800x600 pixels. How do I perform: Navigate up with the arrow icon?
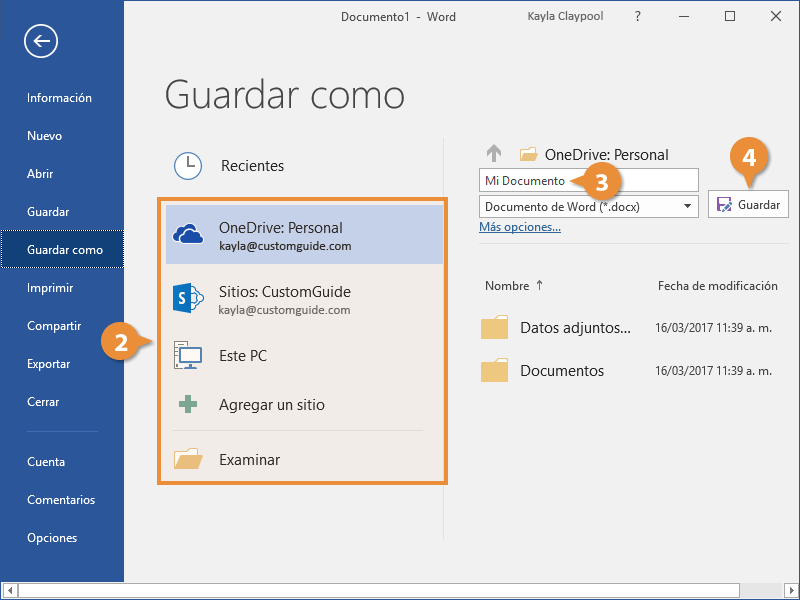tap(494, 153)
